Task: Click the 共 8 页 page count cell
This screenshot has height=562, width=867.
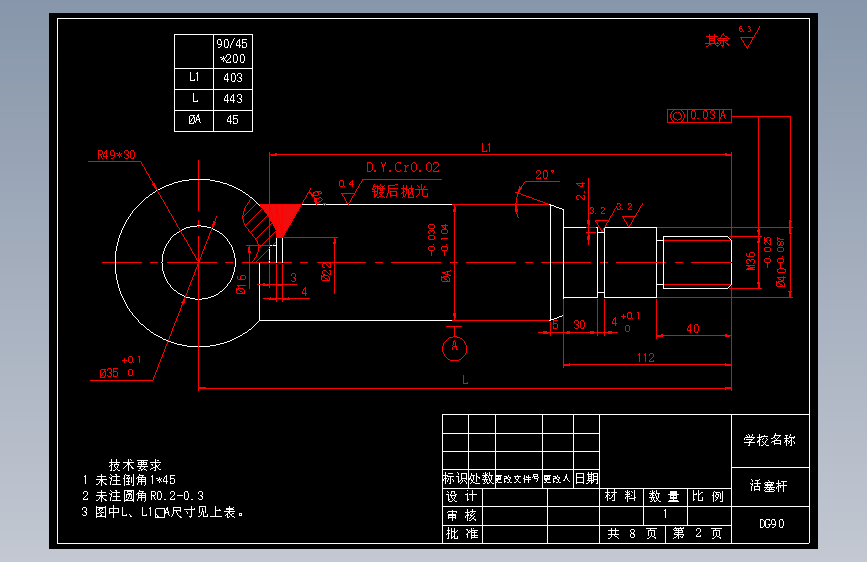Action: tap(632, 534)
